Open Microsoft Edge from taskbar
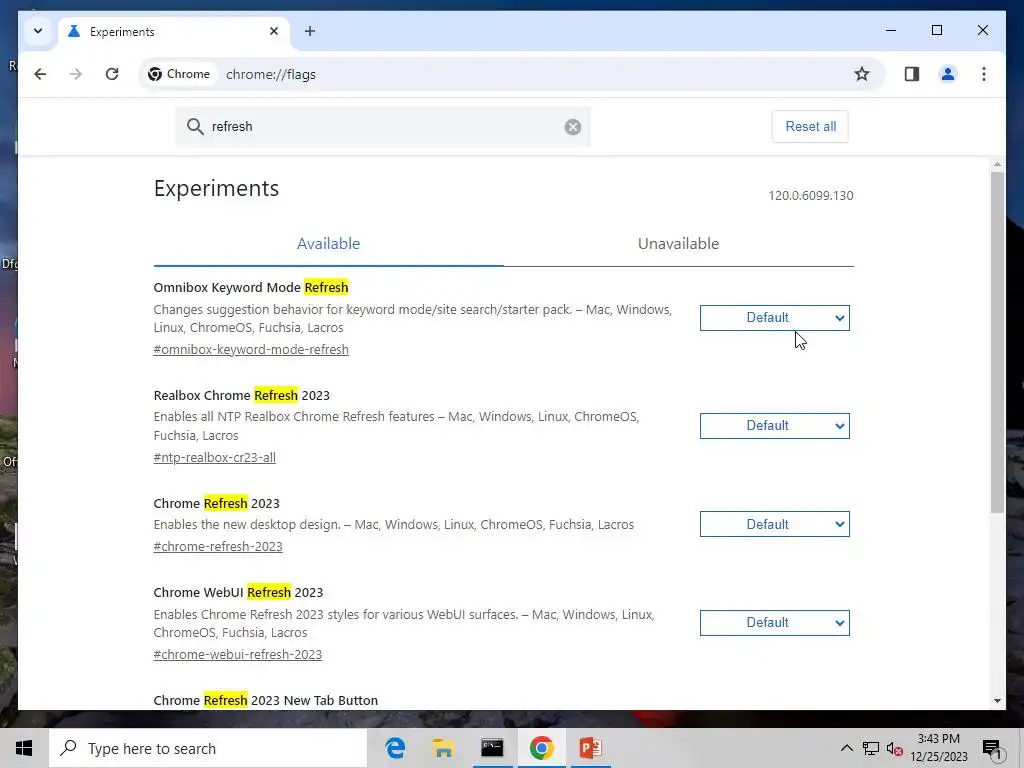 click(394, 748)
